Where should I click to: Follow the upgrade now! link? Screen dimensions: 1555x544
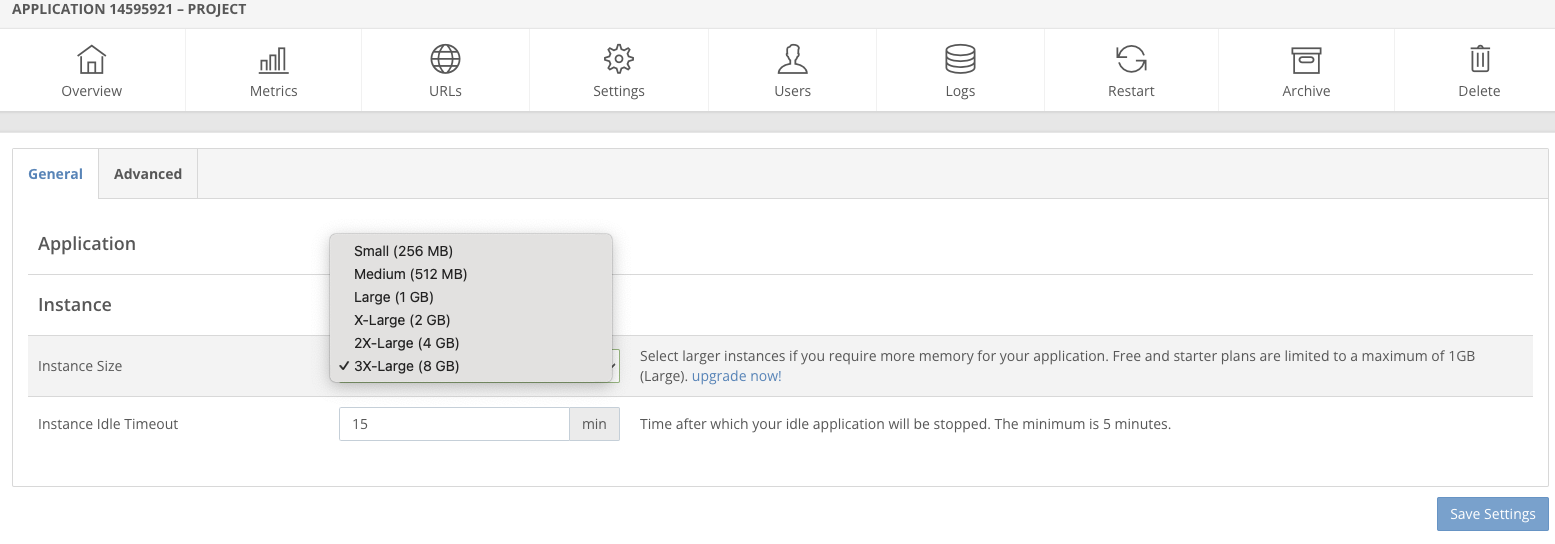pos(736,377)
